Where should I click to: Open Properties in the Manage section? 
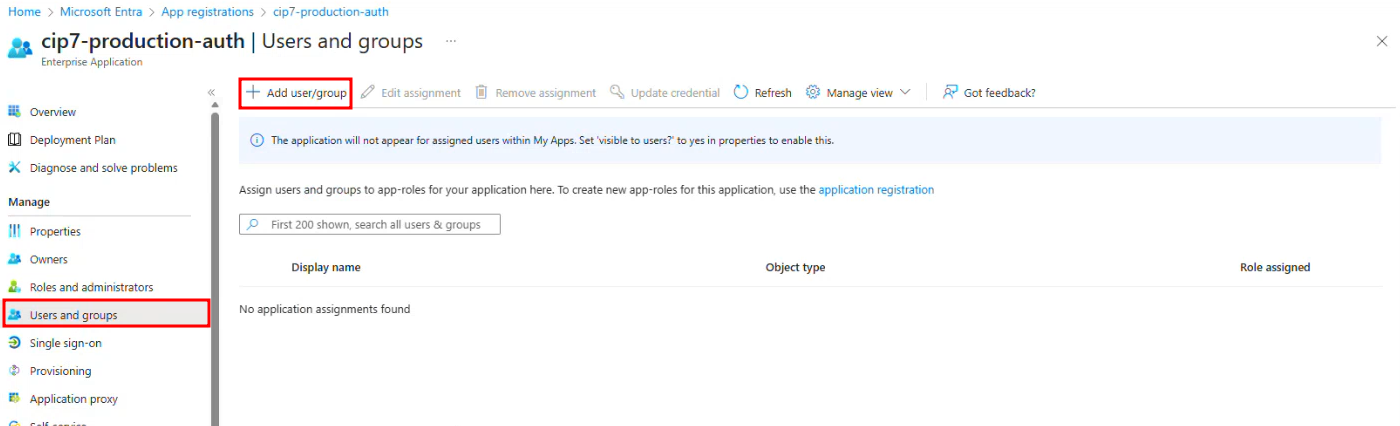click(x=55, y=231)
